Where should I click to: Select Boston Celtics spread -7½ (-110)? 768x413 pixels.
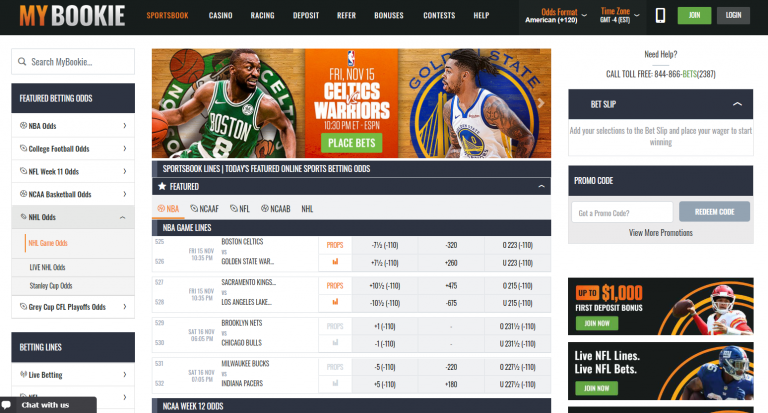(x=385, y=245)
